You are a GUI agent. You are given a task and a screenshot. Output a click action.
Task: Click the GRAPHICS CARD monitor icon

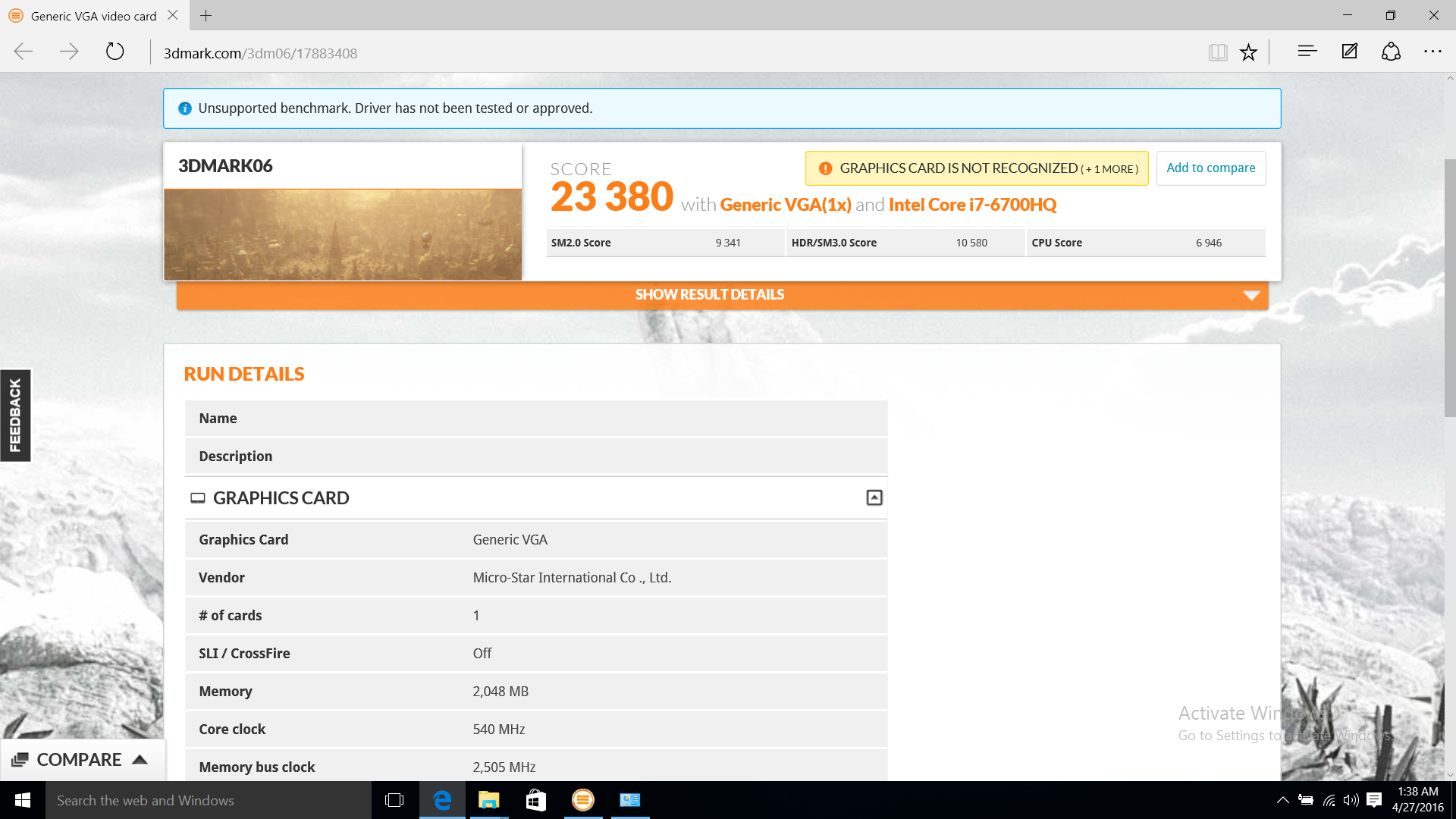click(198, 498)
